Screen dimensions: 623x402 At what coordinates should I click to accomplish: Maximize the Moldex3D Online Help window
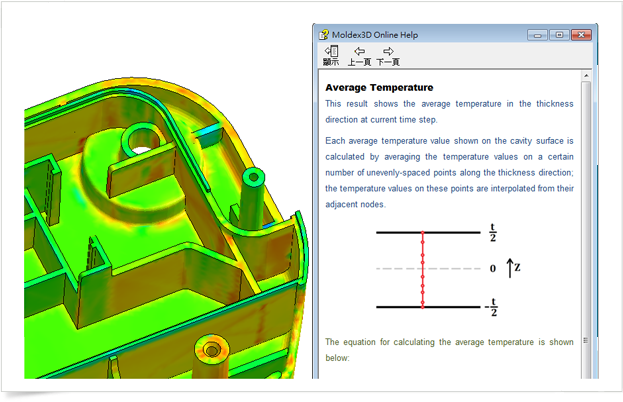559,35
